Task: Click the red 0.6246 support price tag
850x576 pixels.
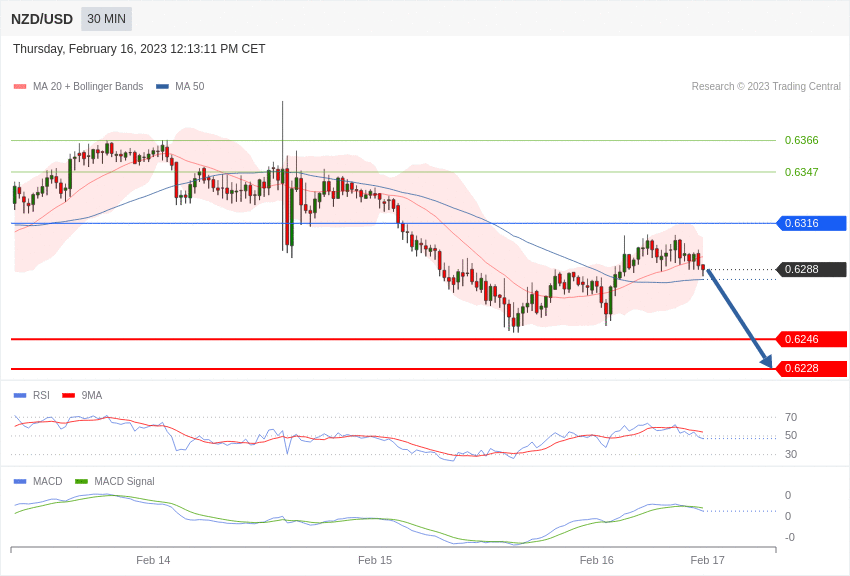Action: coord(812,339)
